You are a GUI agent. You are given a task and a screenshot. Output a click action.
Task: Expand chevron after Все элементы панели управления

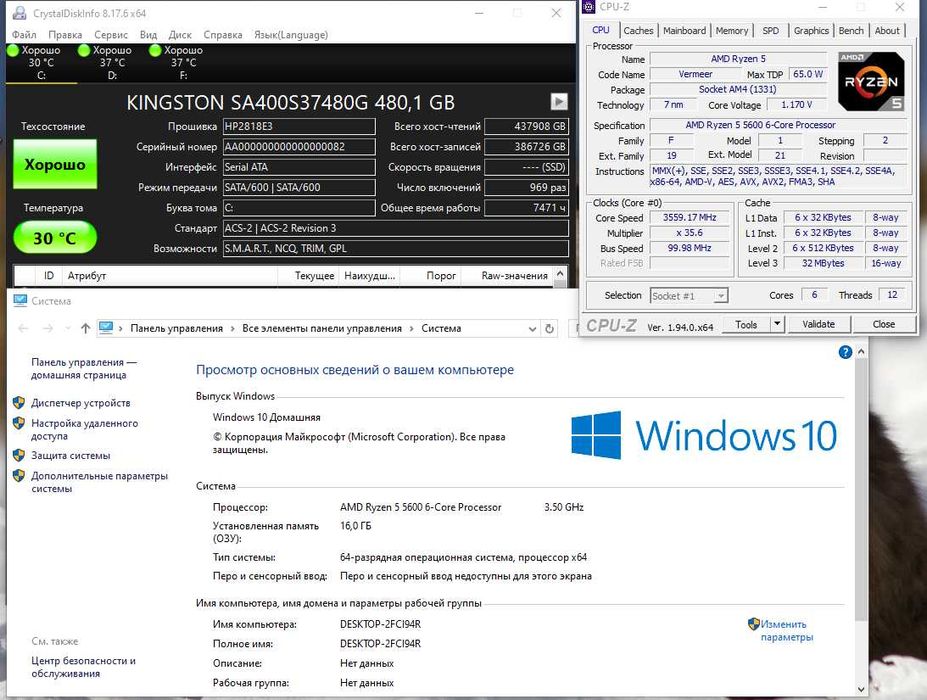tap(411, 328)
